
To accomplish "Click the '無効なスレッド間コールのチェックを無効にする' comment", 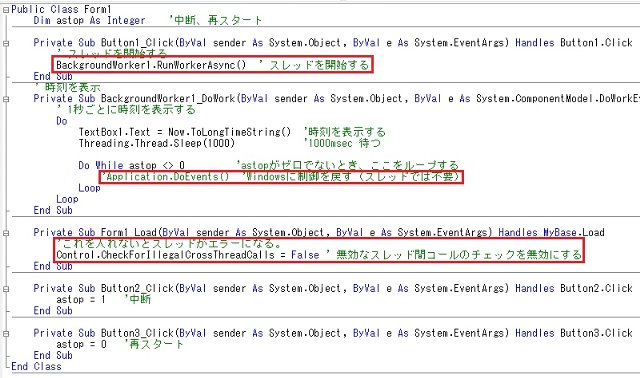I will pos(454,255).
